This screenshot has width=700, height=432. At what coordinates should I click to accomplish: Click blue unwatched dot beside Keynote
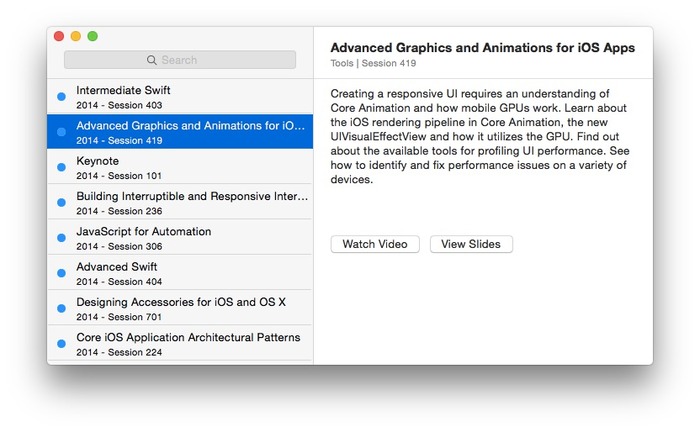click(x=62, y=167)
